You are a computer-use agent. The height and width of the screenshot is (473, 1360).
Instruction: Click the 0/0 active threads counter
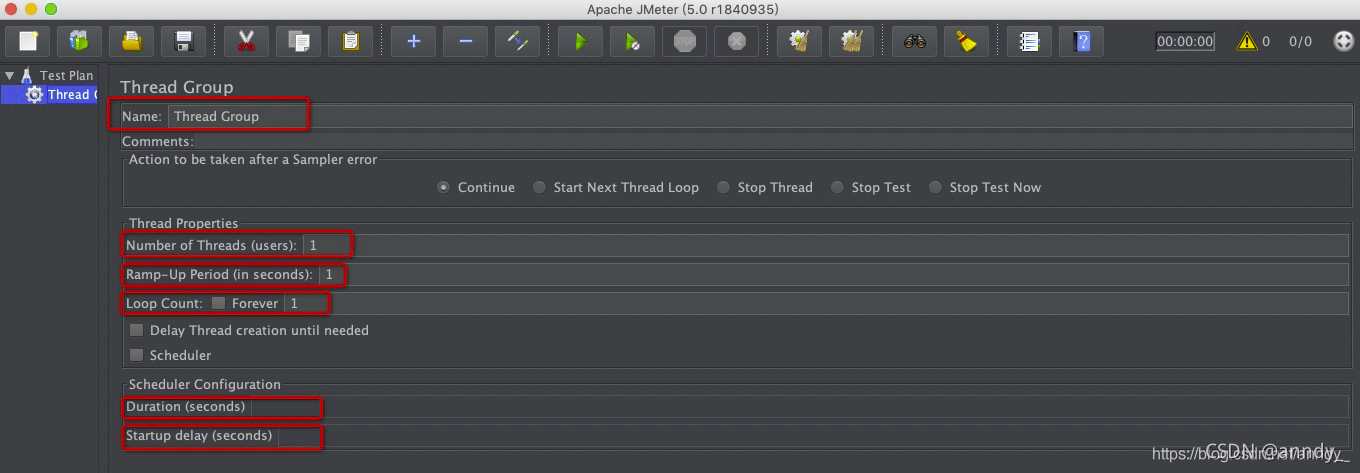click(1300, 42)
